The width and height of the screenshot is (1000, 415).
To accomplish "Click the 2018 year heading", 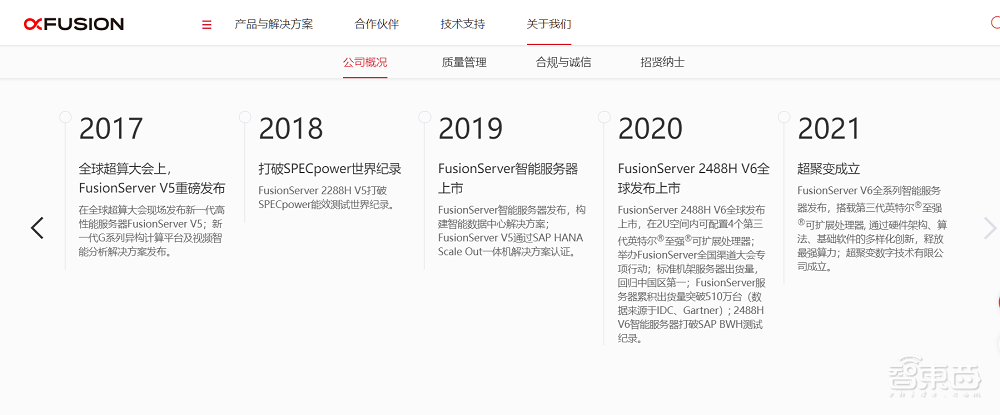I will [291, 129].
